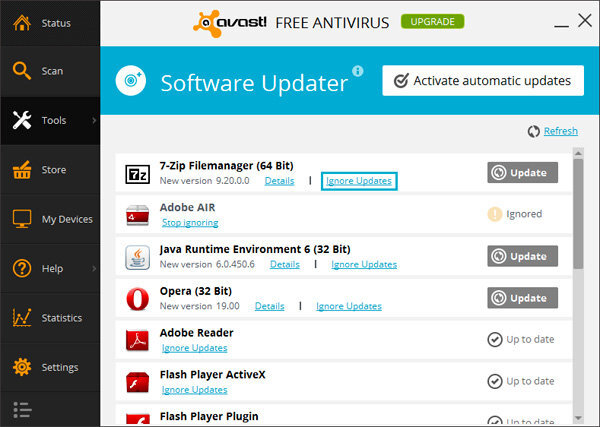
Task: Click the Flash Player ActiveX icon
Action: pos(138,383)
